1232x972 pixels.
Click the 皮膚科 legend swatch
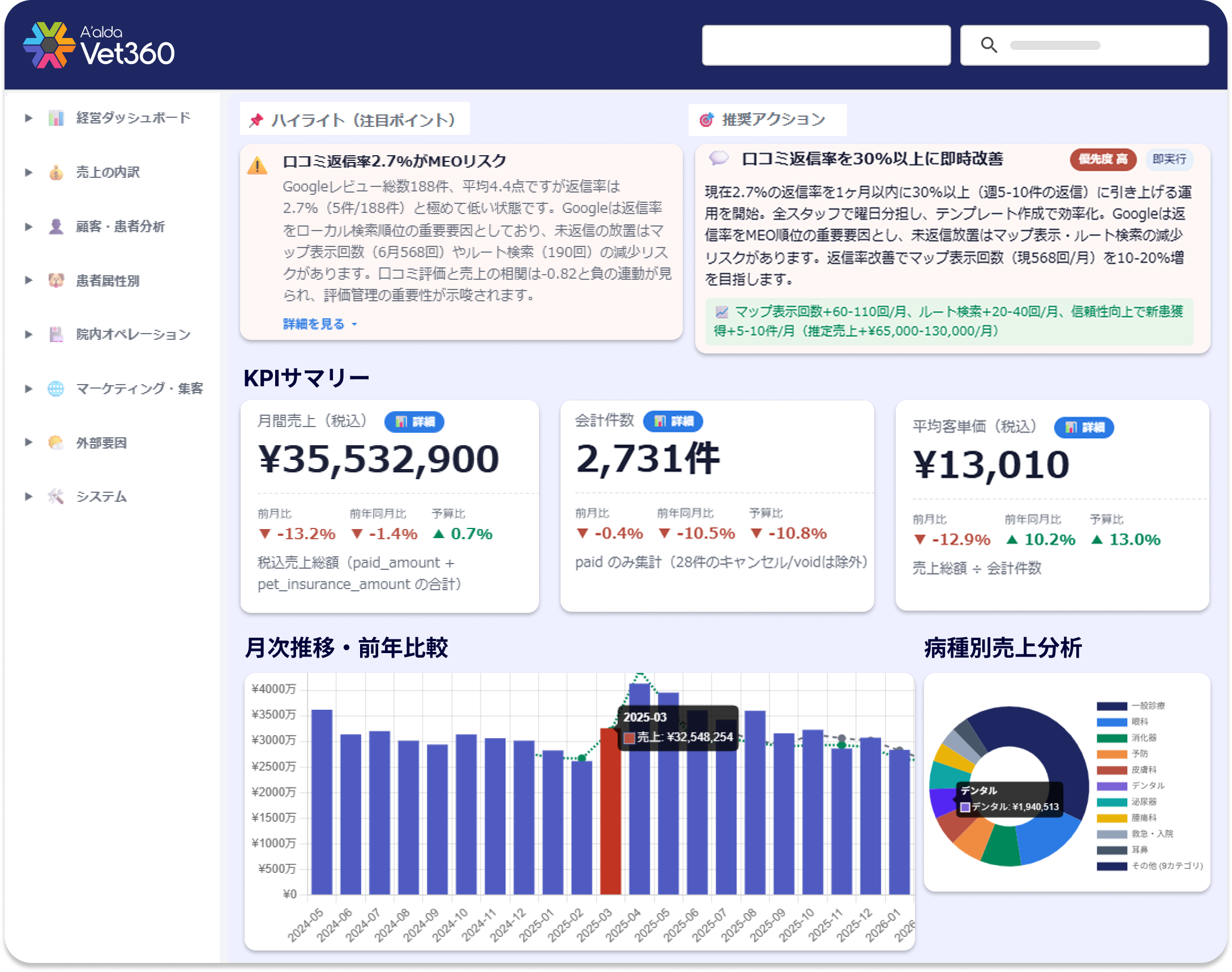coord(1111,770)
